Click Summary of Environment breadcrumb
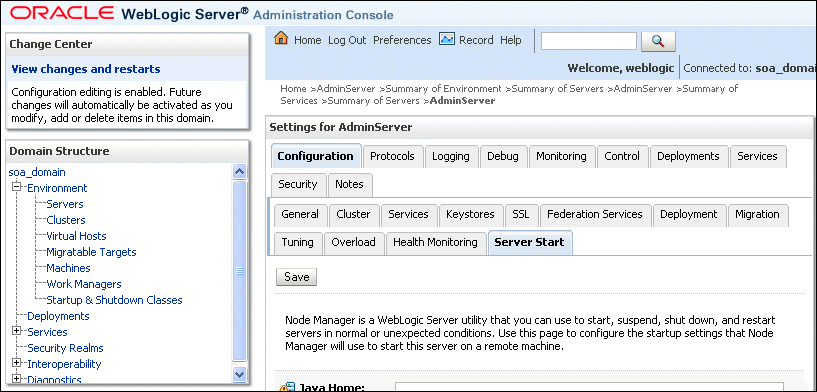 [x=443, y=89]
